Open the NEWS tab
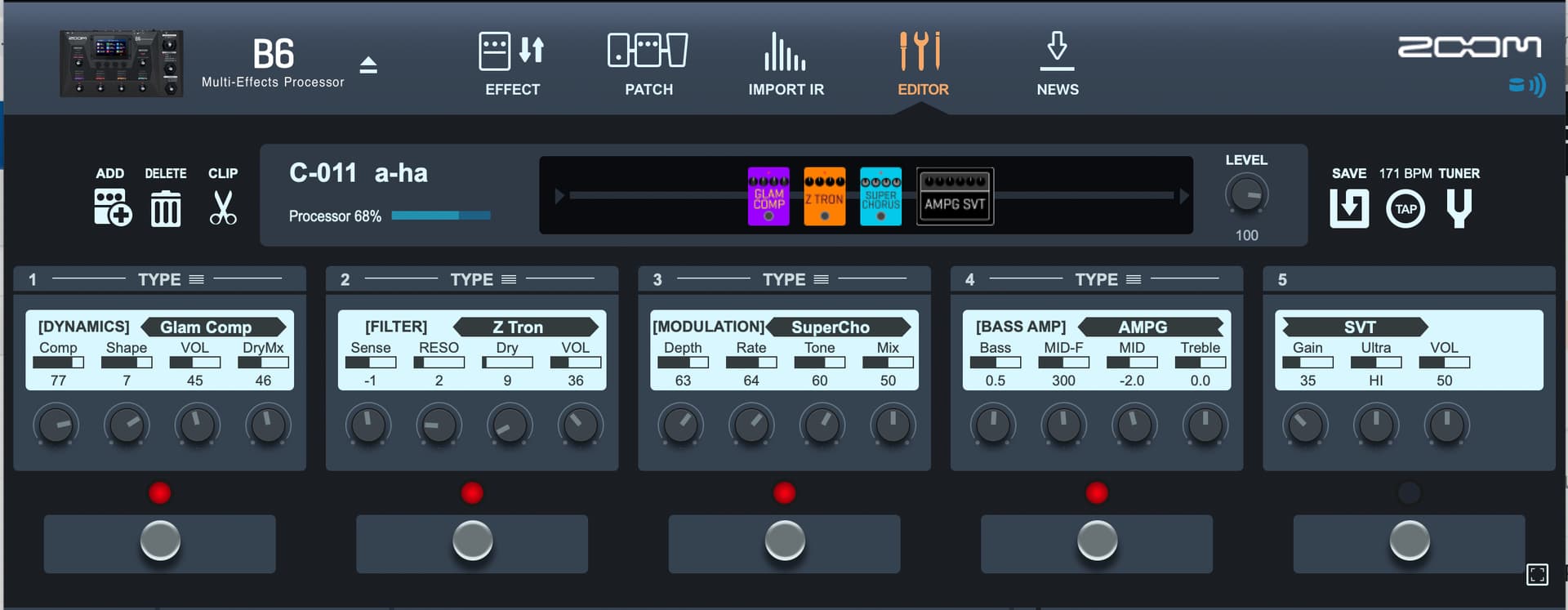The width and height of the screenshot is (1568, 610). (x=1058, y=64)
